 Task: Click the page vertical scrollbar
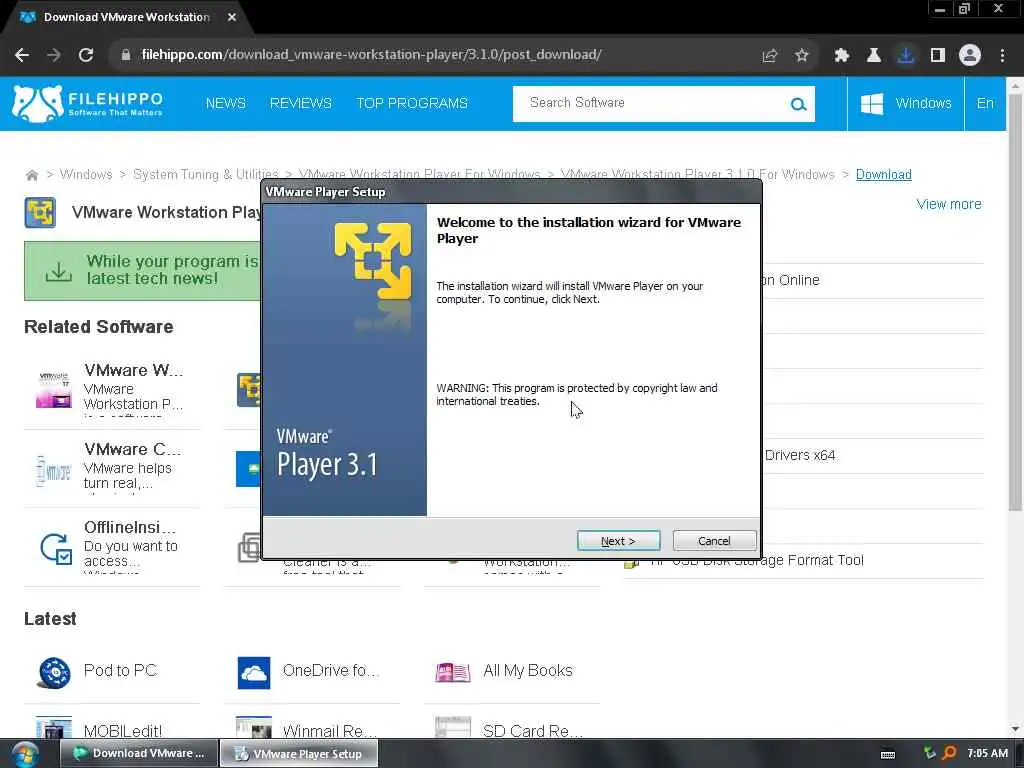coord(1015,300)
